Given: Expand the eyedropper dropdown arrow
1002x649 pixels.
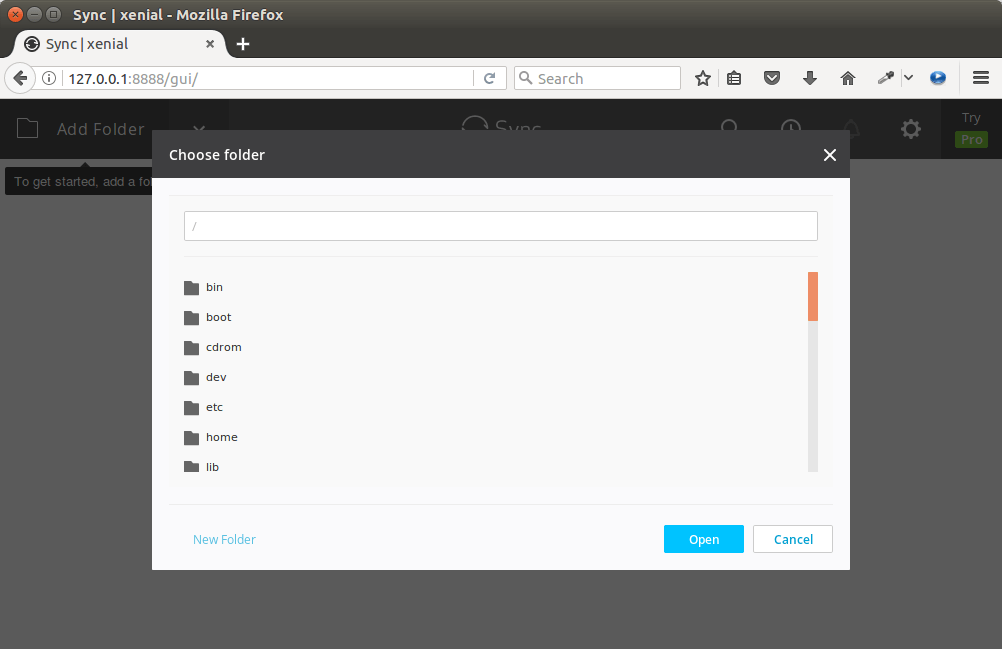Looking at the screenshot, I should (x=908, y=78).
